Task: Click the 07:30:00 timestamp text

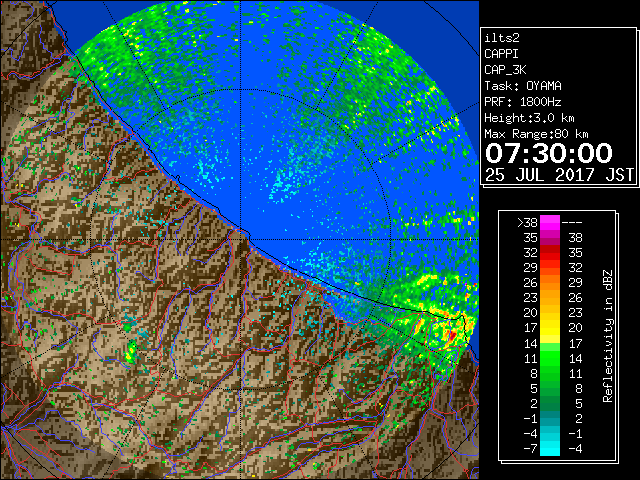Action: [549, 153]
